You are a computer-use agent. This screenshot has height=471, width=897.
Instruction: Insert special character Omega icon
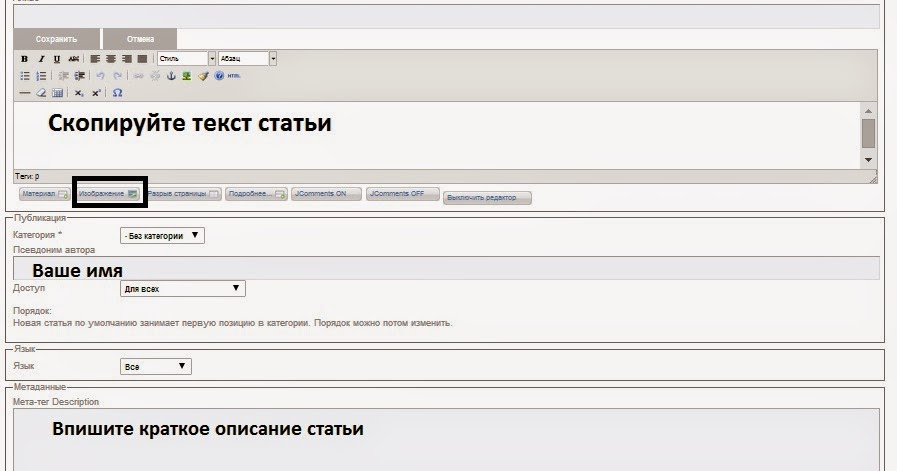[x=117, y=93]
